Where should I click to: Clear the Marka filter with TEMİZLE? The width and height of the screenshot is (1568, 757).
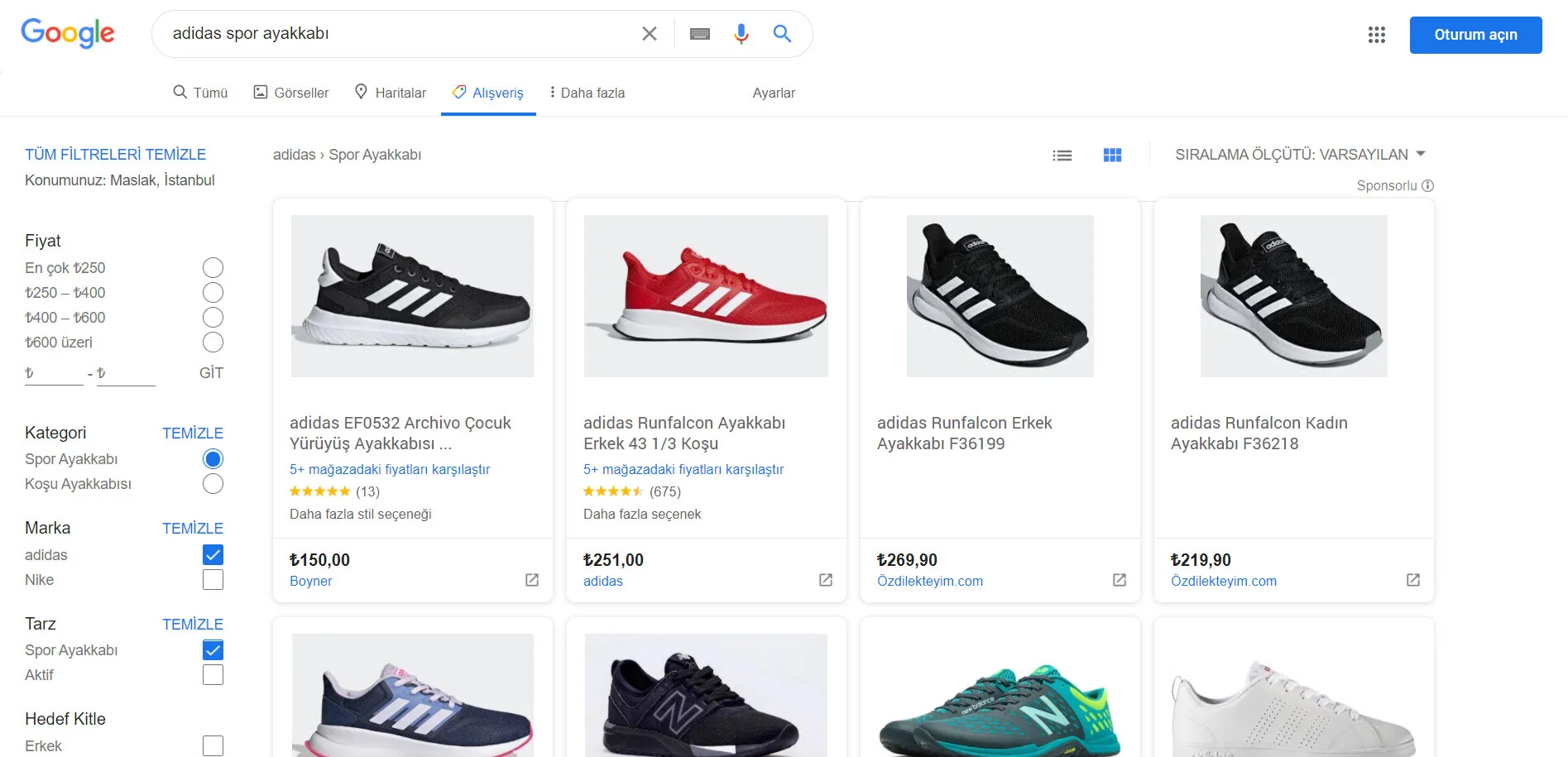point(193,529)
